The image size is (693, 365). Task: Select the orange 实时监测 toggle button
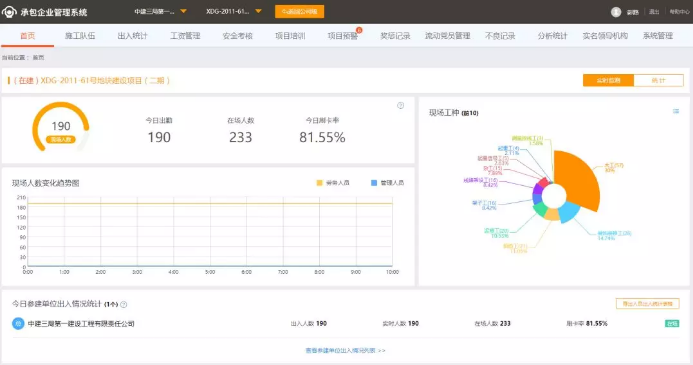point(609,80)
